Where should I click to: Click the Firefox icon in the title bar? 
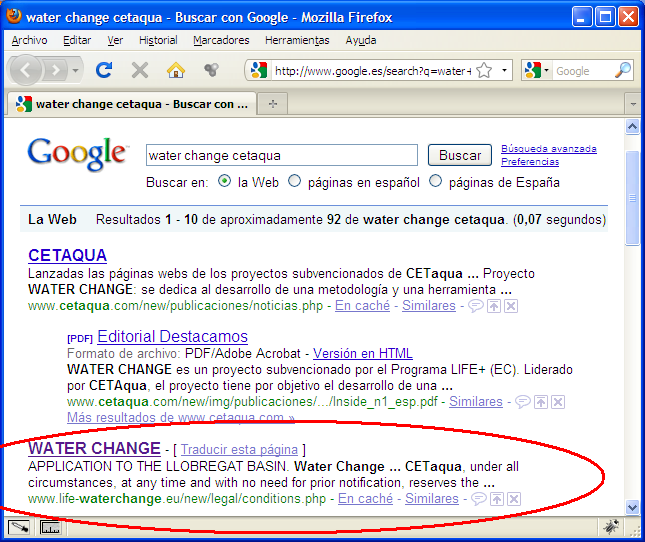click(14, 16)
